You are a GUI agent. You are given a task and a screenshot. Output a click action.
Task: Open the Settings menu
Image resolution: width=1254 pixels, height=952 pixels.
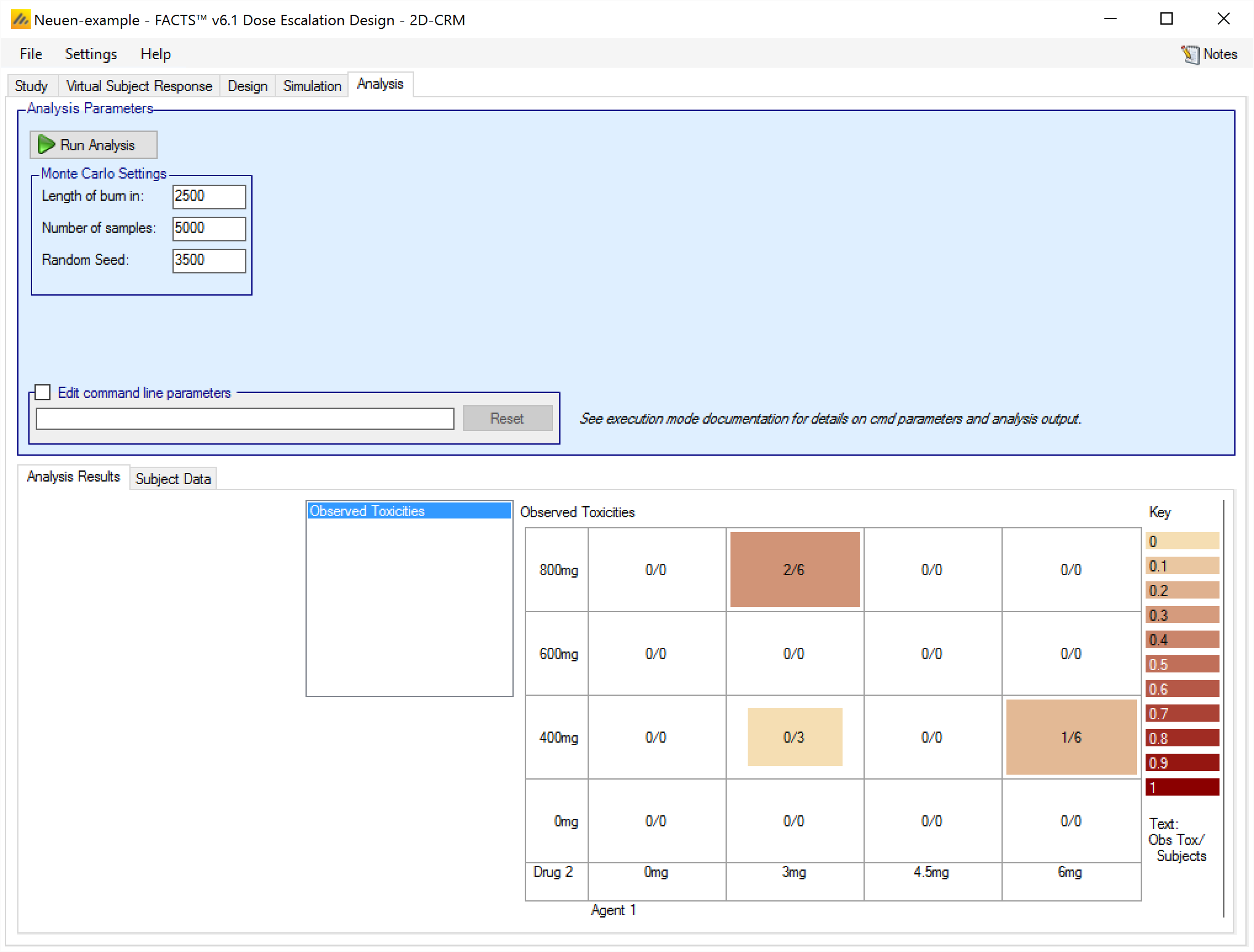[91, 54]
